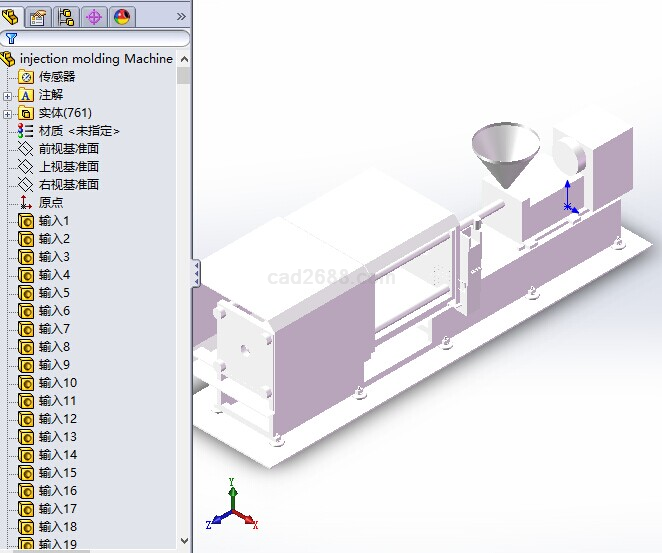This screenshot has width=662, height=553.
Task: Expand the 实体(761) solid bodies folder
Action: tap(8, 113)
